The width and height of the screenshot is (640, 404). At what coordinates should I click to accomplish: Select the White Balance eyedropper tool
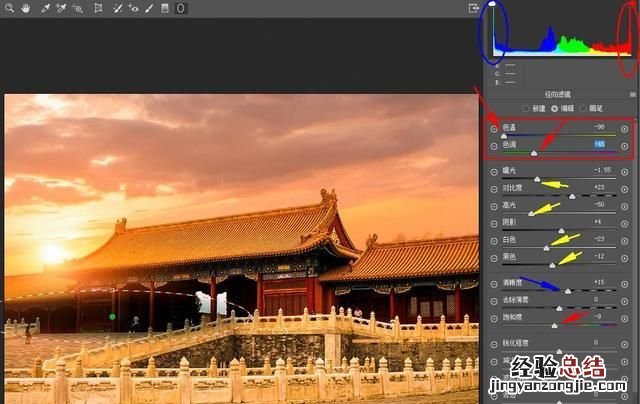pyautogui.click(x=45, y=8)
